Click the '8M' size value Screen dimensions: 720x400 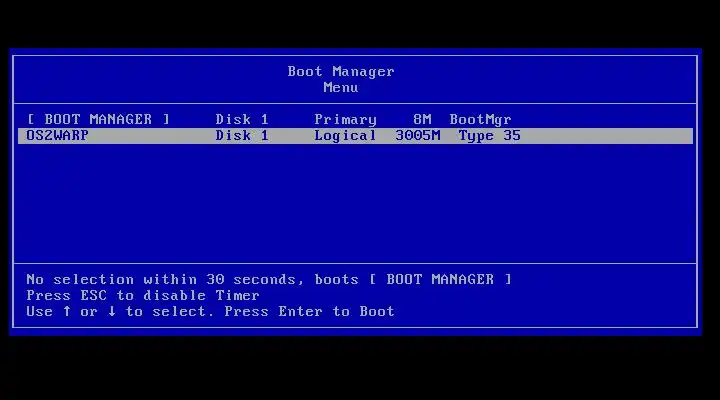tap(422, 120)
